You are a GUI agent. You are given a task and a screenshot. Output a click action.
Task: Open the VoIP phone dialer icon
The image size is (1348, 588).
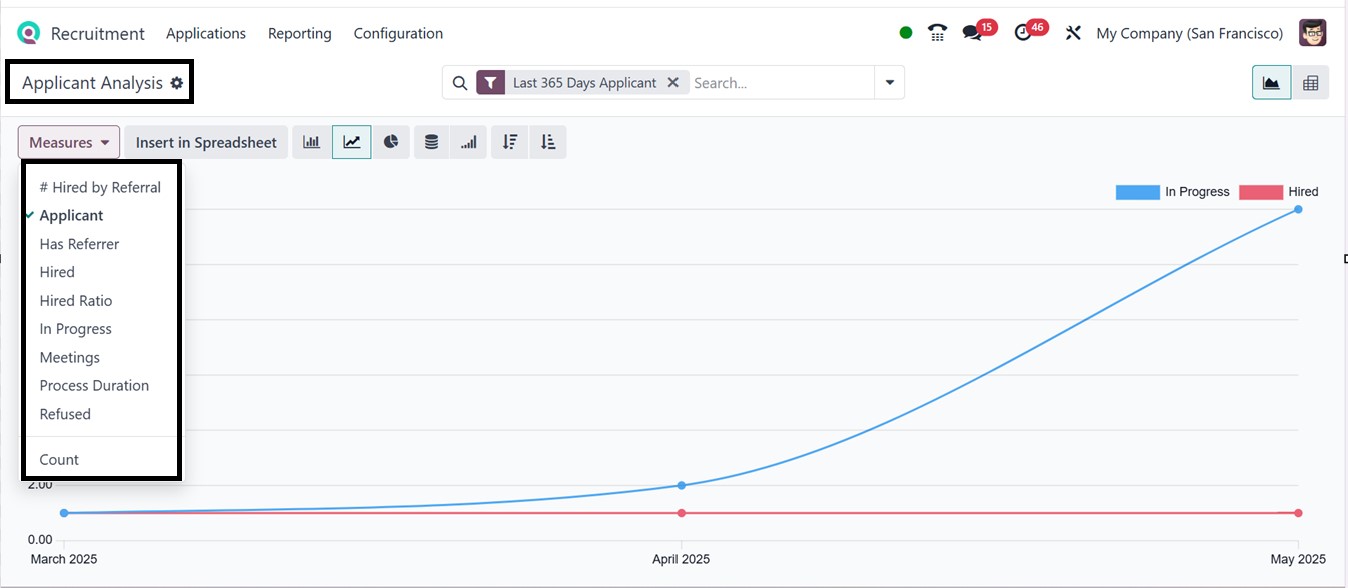pyautogui.click(x=937, y=33)
